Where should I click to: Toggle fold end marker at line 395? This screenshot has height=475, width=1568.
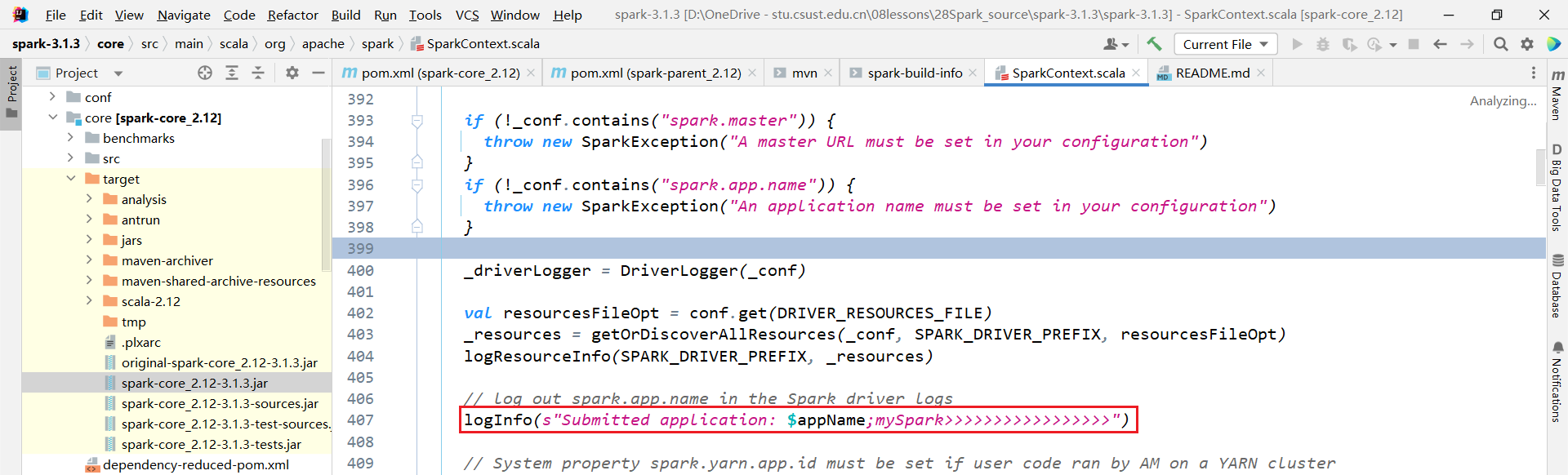(417, 162)
